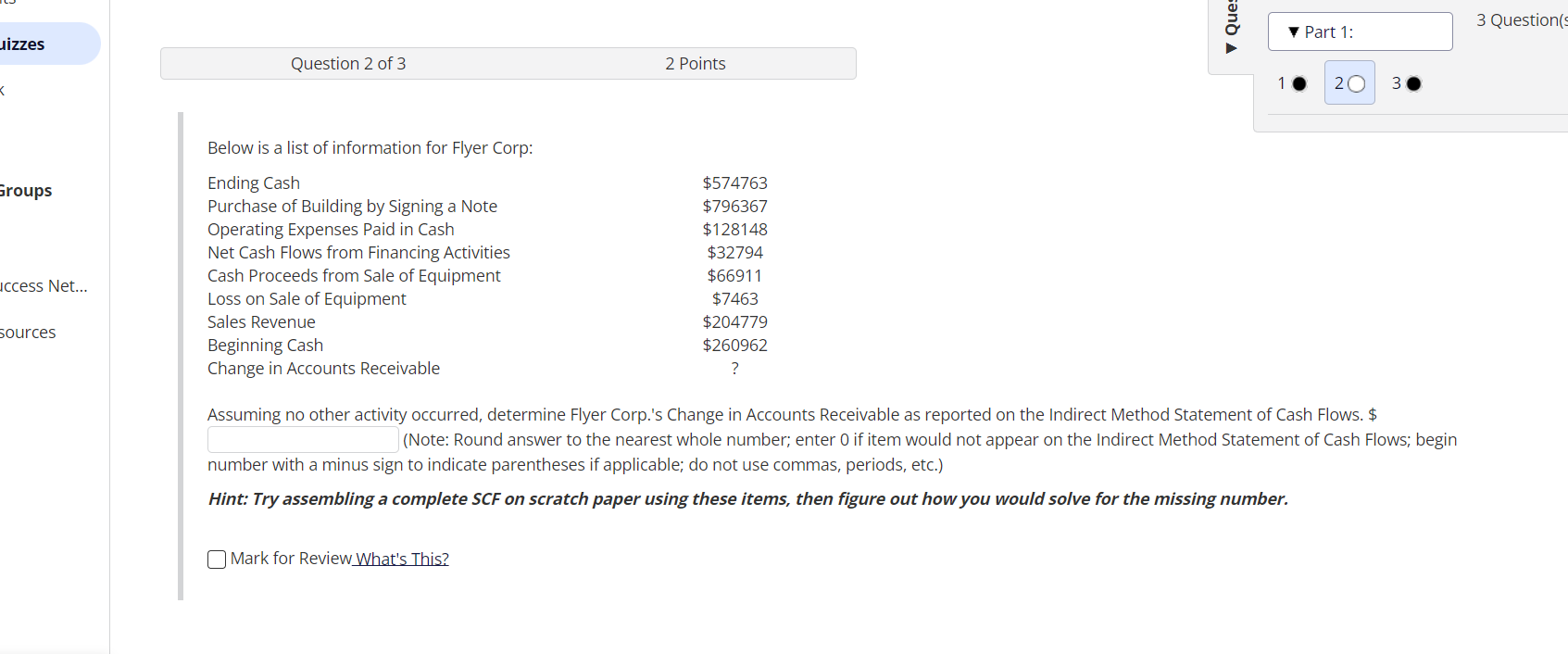
Task: Open the Part 1 dropdown
Action: pyautogui.click(x=1360, y=31)
